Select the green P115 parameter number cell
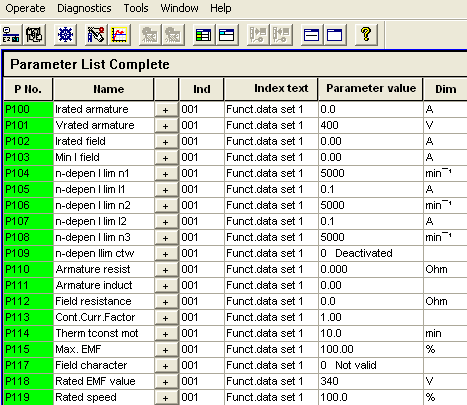This screenshot has height=405, width=467. point(28,349)
